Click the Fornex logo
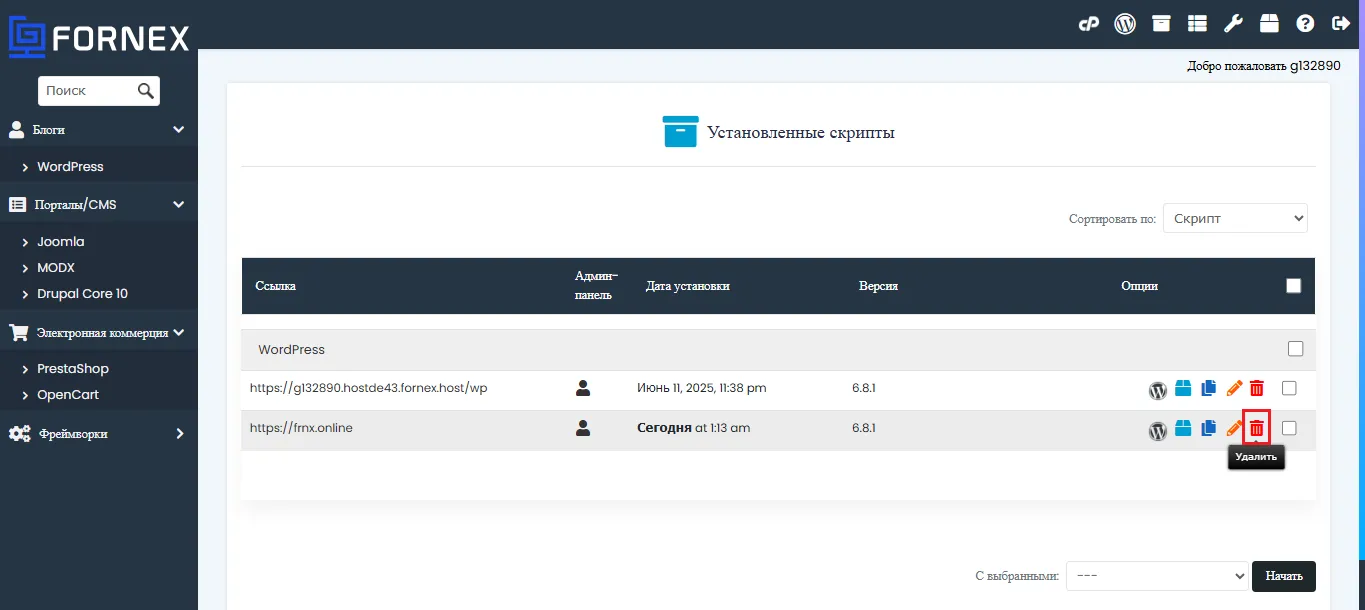The image size is (1365, 610). (98, 37)
